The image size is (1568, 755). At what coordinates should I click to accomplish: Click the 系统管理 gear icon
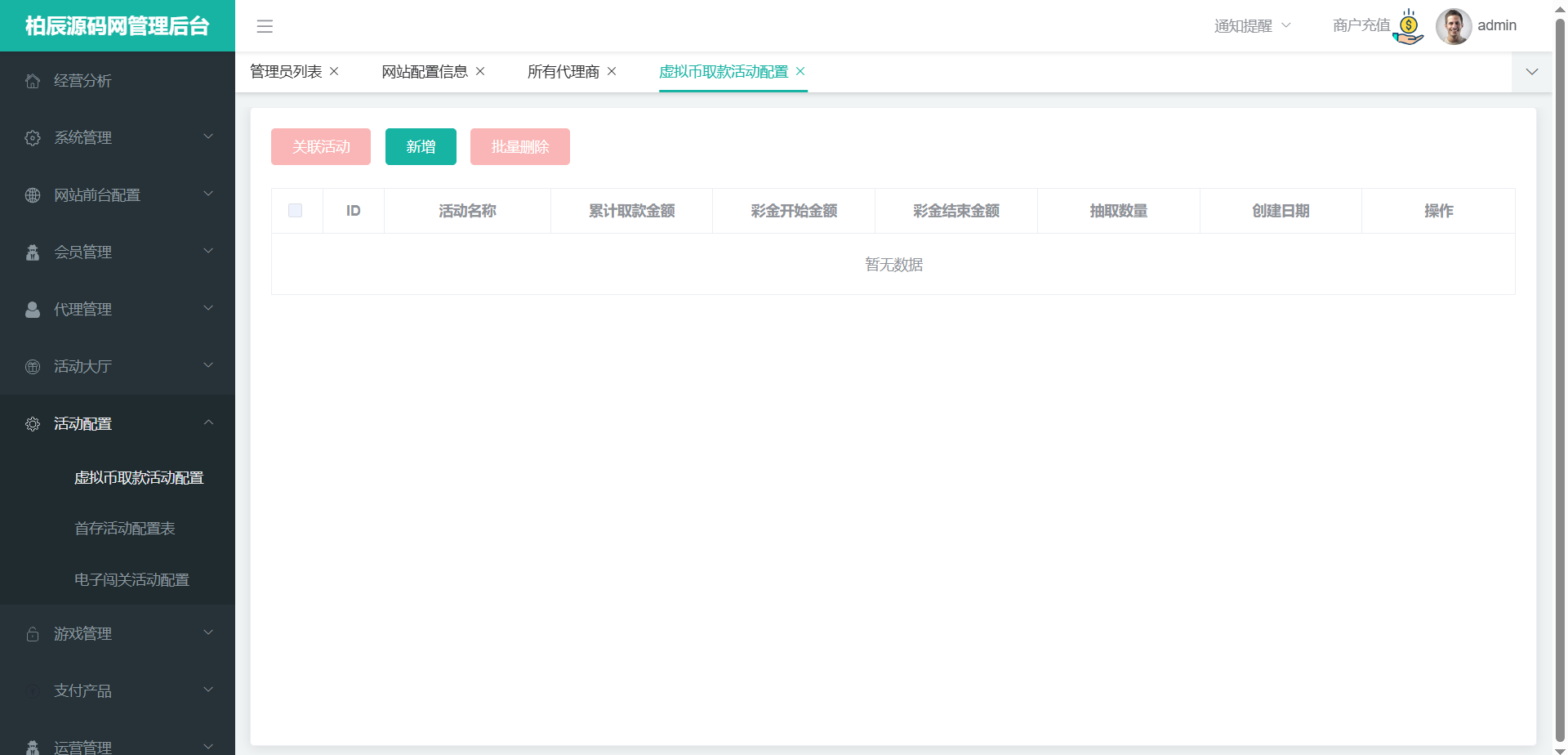[x=33, y=138]
